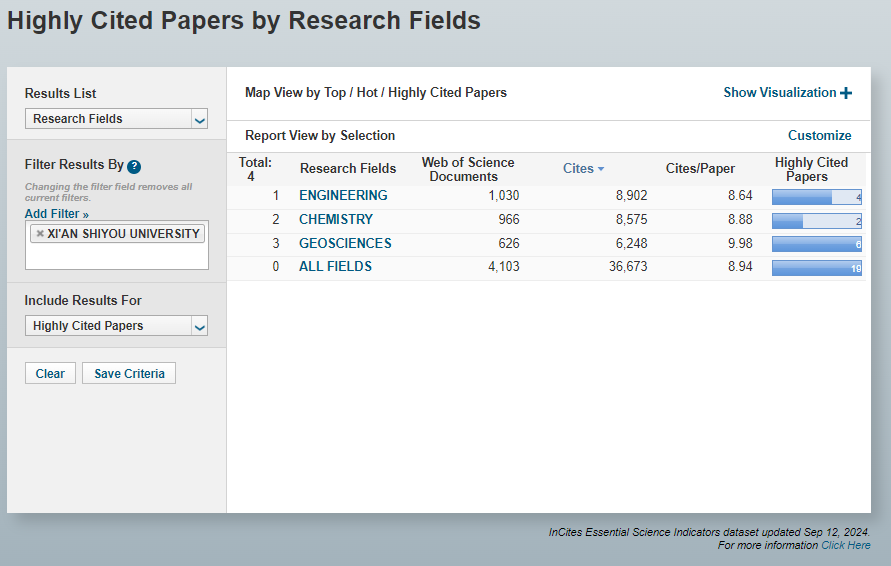
Task: Open the Results List dropdown
Action: point(116,119)
